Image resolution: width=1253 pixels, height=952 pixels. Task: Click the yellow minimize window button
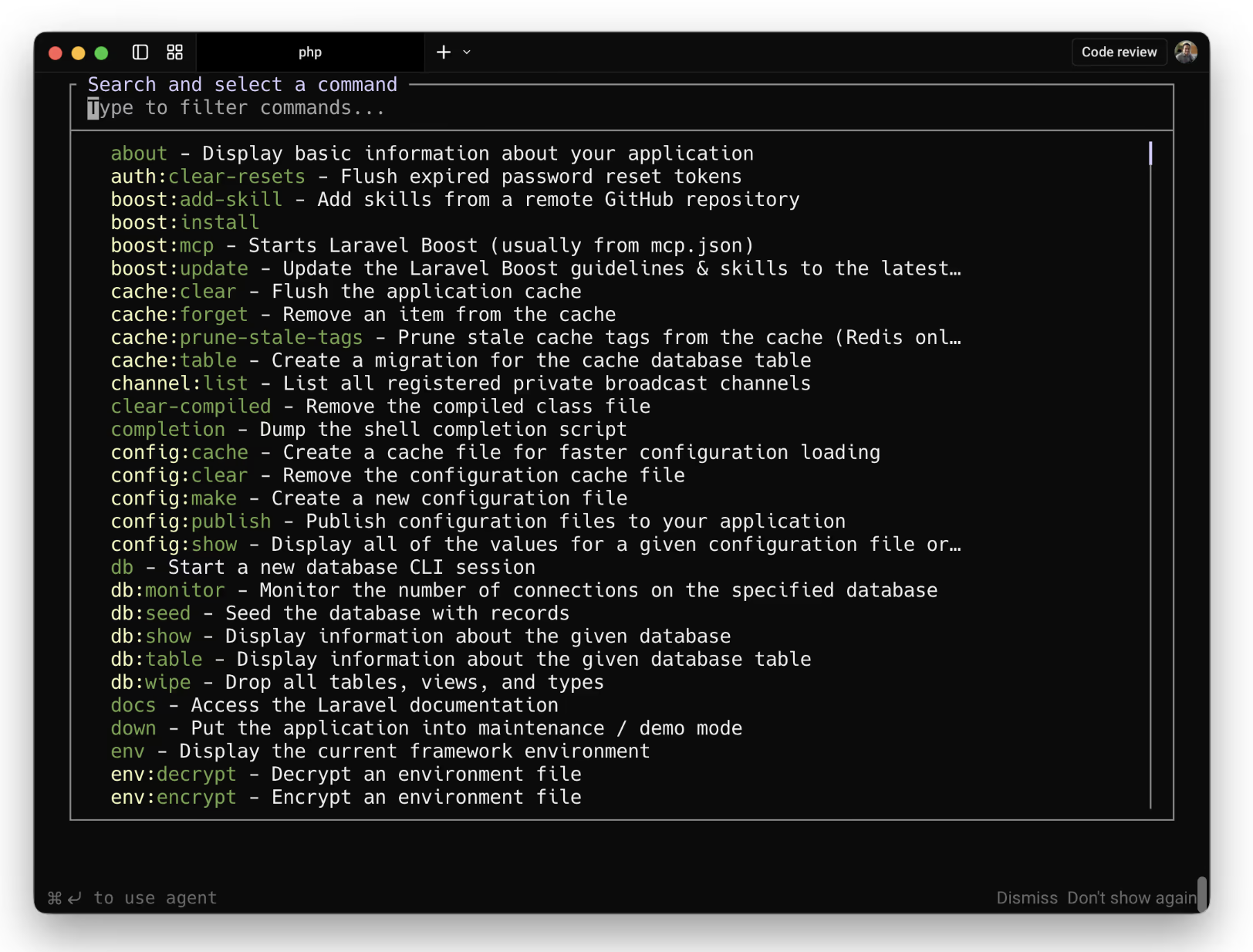click(78, 53)
